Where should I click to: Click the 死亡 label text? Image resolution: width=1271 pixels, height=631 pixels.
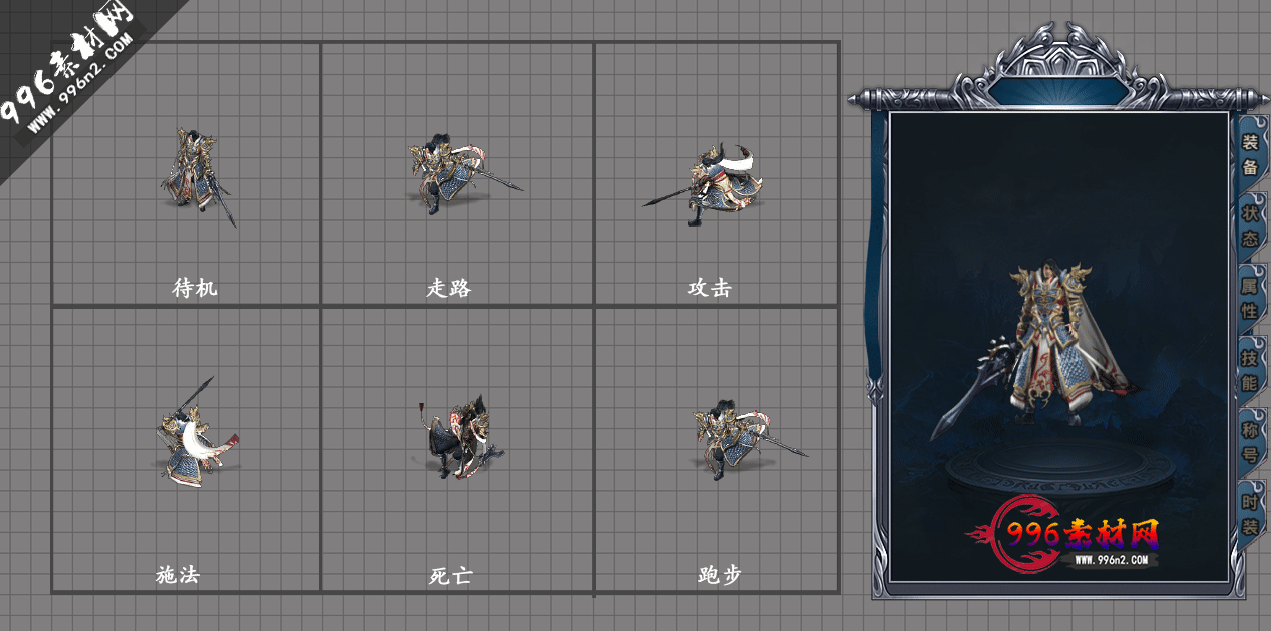pyautogui.click(x=450, y=575)
